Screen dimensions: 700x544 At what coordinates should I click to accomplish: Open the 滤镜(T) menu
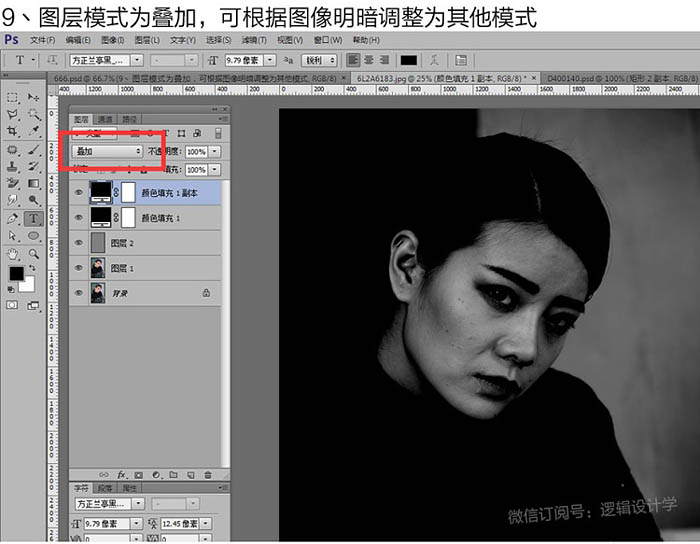pos(254,40)
